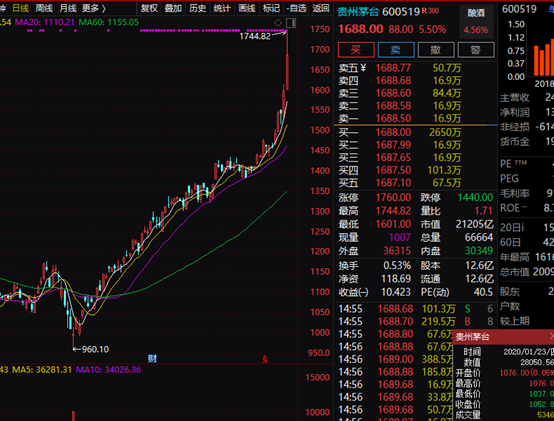554x421 pixels.
Task: Click the 撤 cancel order button
Action: pyautogui.click(x=436, y=50)
